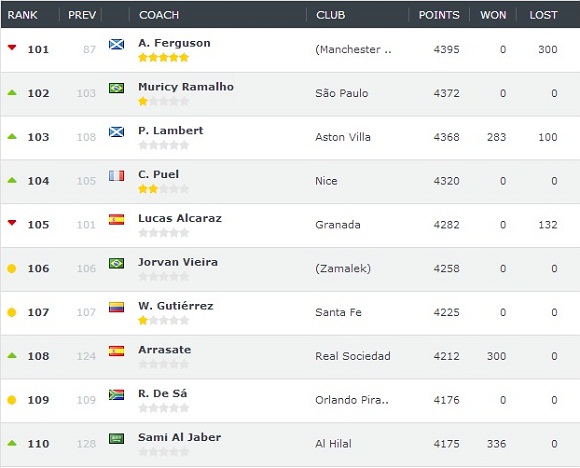Sort by the POINTS column header
This screenshot has height=468, width=580.
439,15
